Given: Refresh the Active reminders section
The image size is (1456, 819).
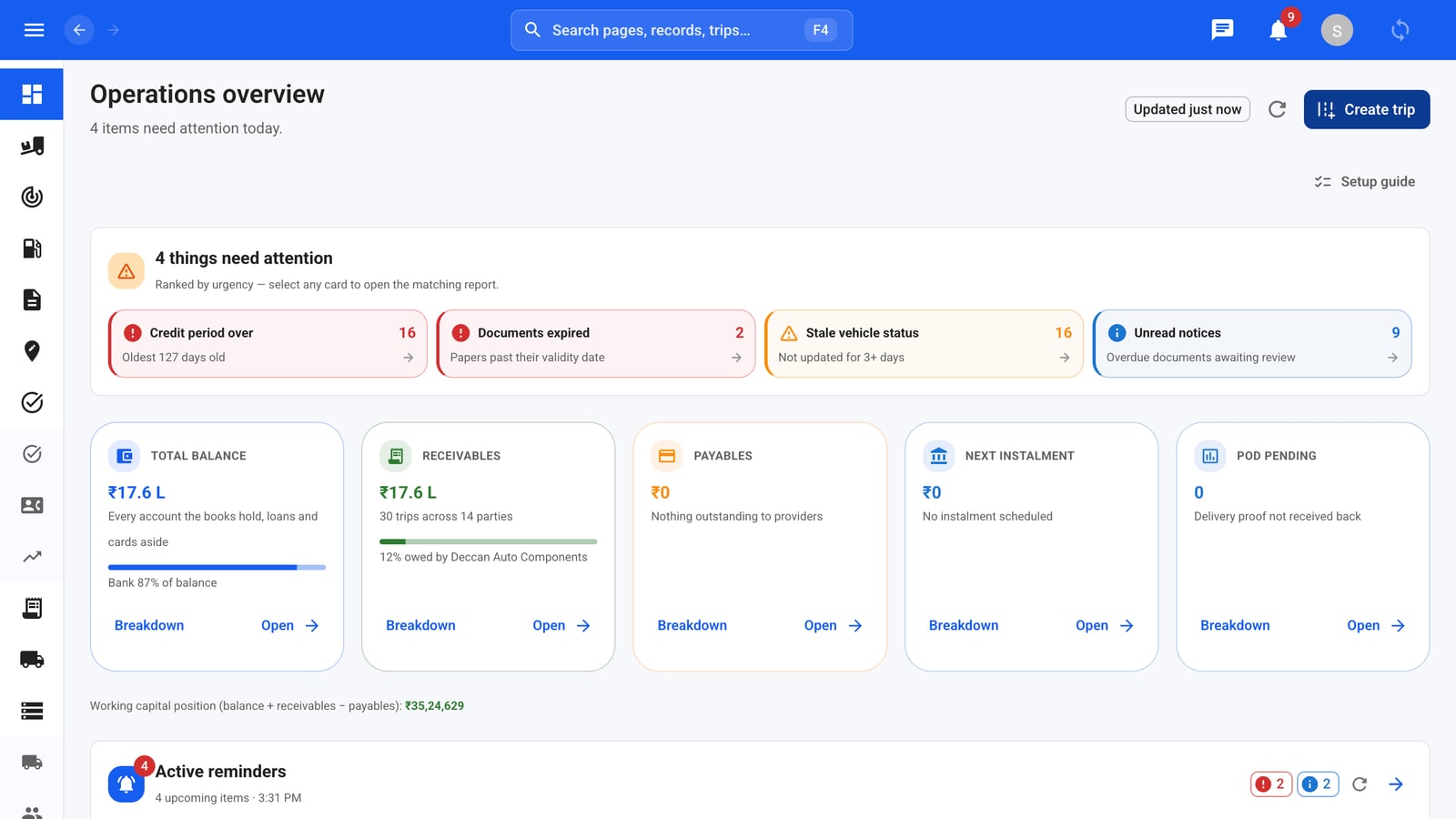Looking at the screenshot, I should click(1360, 784).
